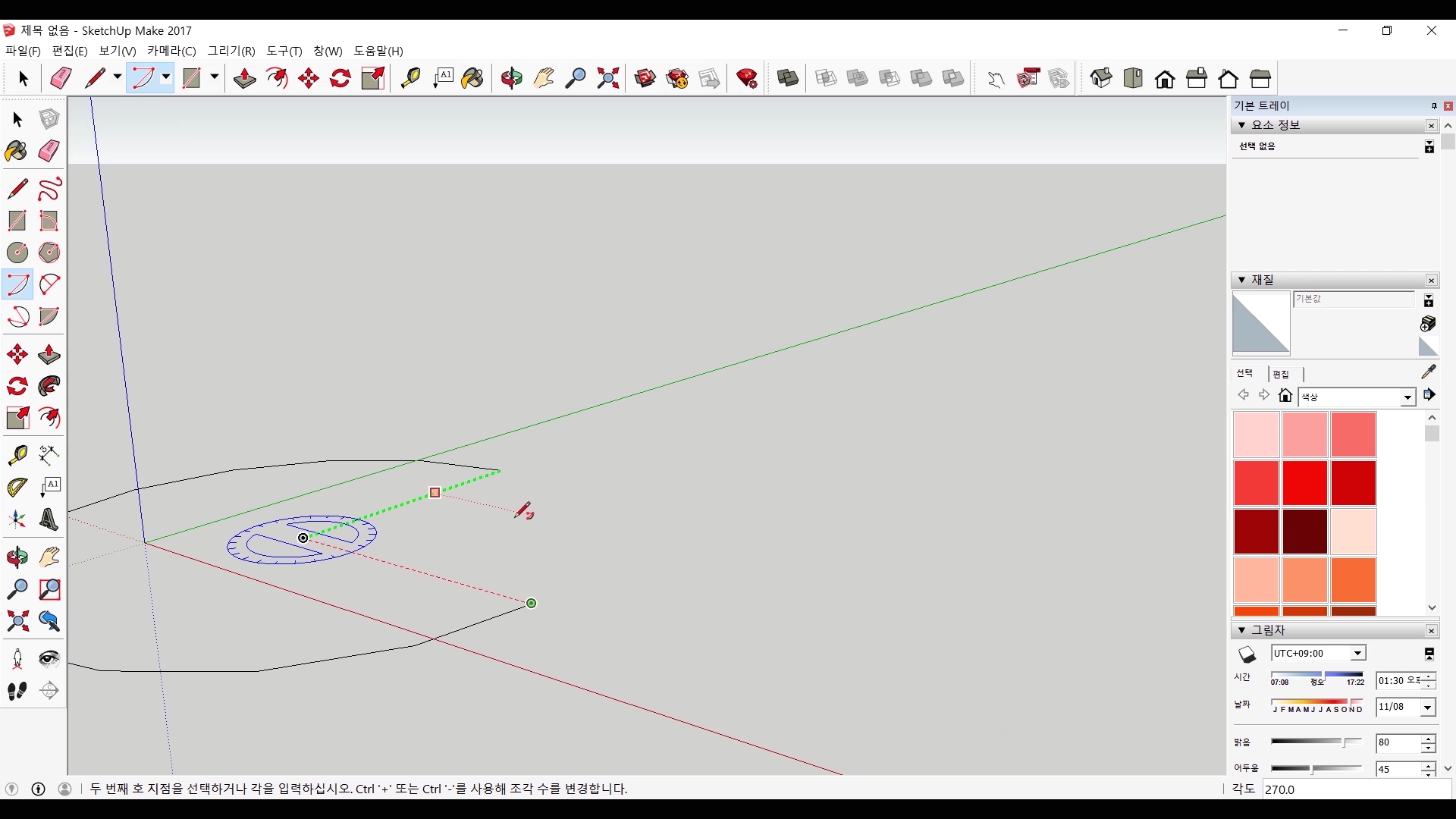1456x819 pixels.
Task: Click the sample paint eyedropper button
Action: 1428,372
